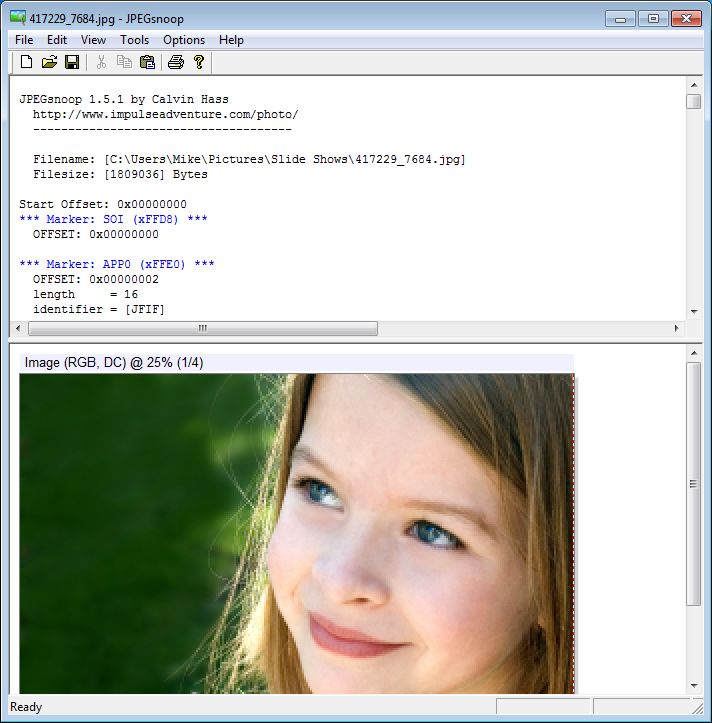
Task: Click the JPEGsnoop app icon in title bar
Action: pyautogui.click(x=18, y=18)
